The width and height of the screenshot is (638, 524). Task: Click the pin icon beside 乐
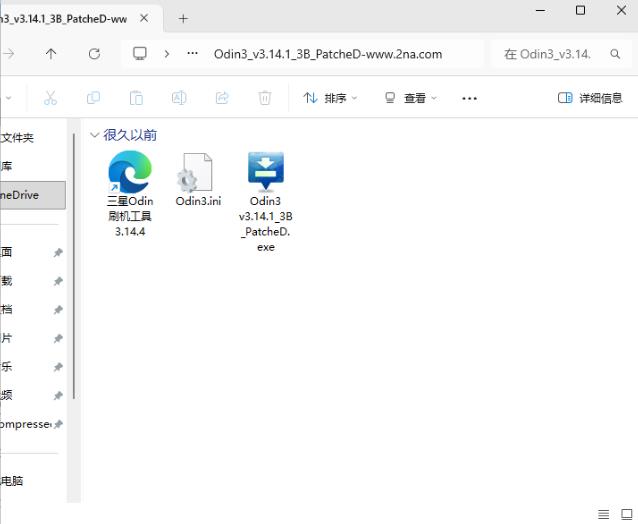tap(58, 367)
